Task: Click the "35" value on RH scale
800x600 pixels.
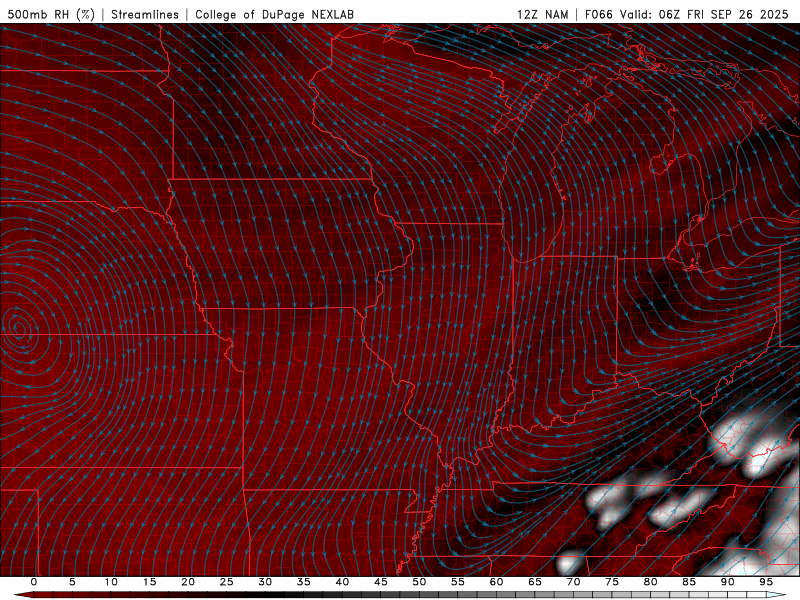Action: click(x=304, y=582)
